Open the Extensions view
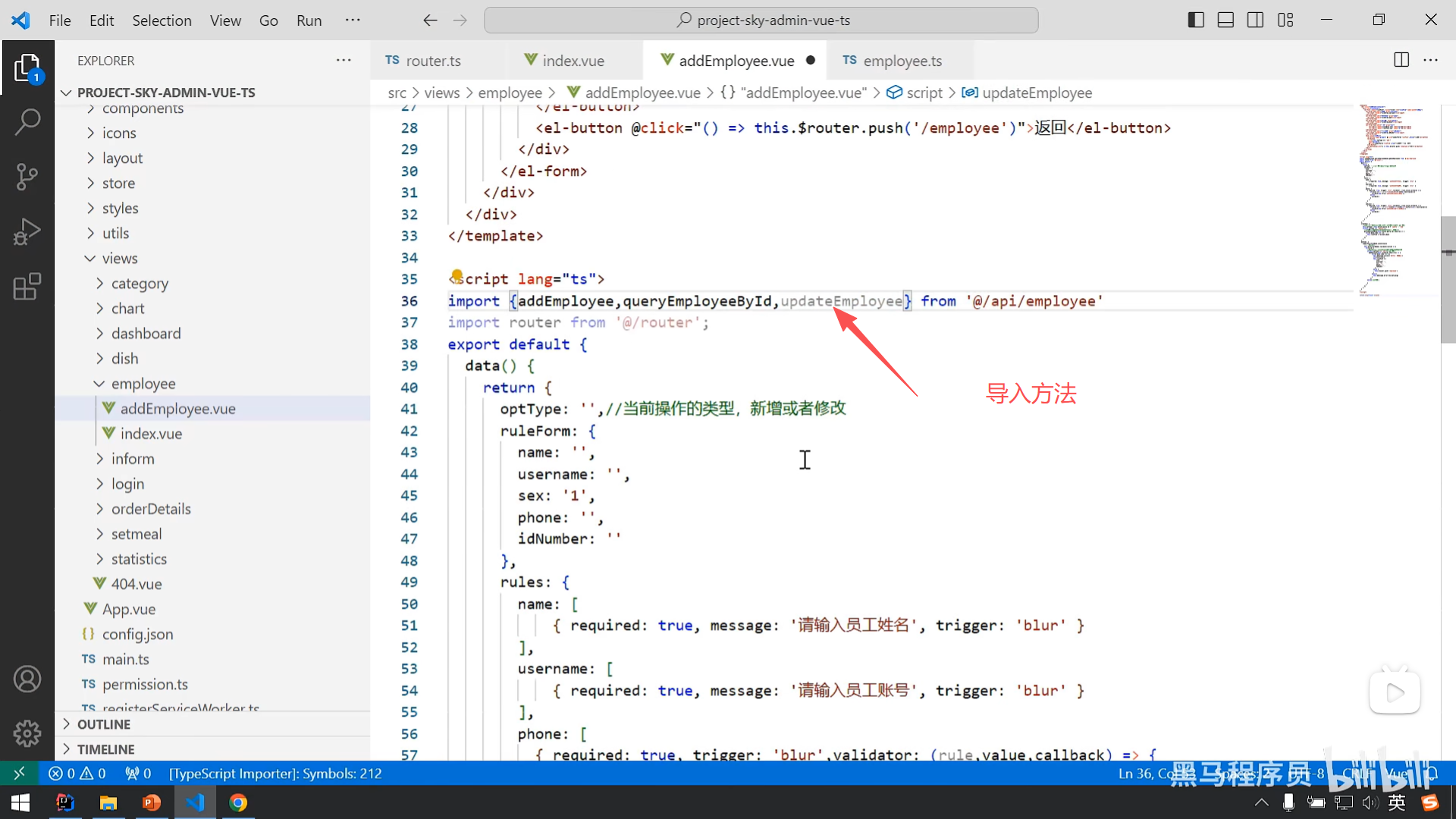1456x819 pixels. pos(27,287)
